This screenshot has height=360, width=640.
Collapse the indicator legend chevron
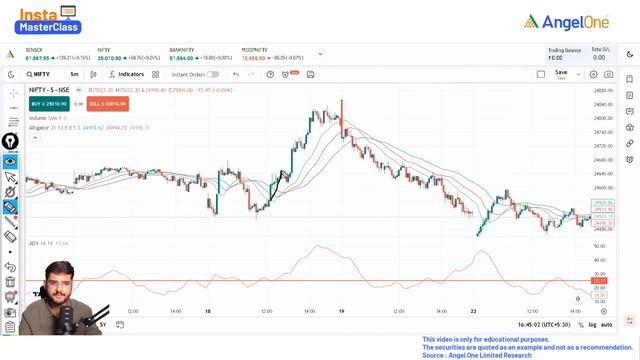pyautogui.click(x=35, y=138)
